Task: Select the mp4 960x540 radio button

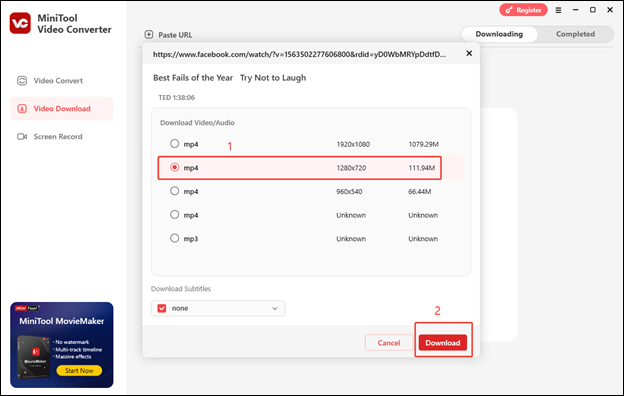Action: click(x=174, y=191)
